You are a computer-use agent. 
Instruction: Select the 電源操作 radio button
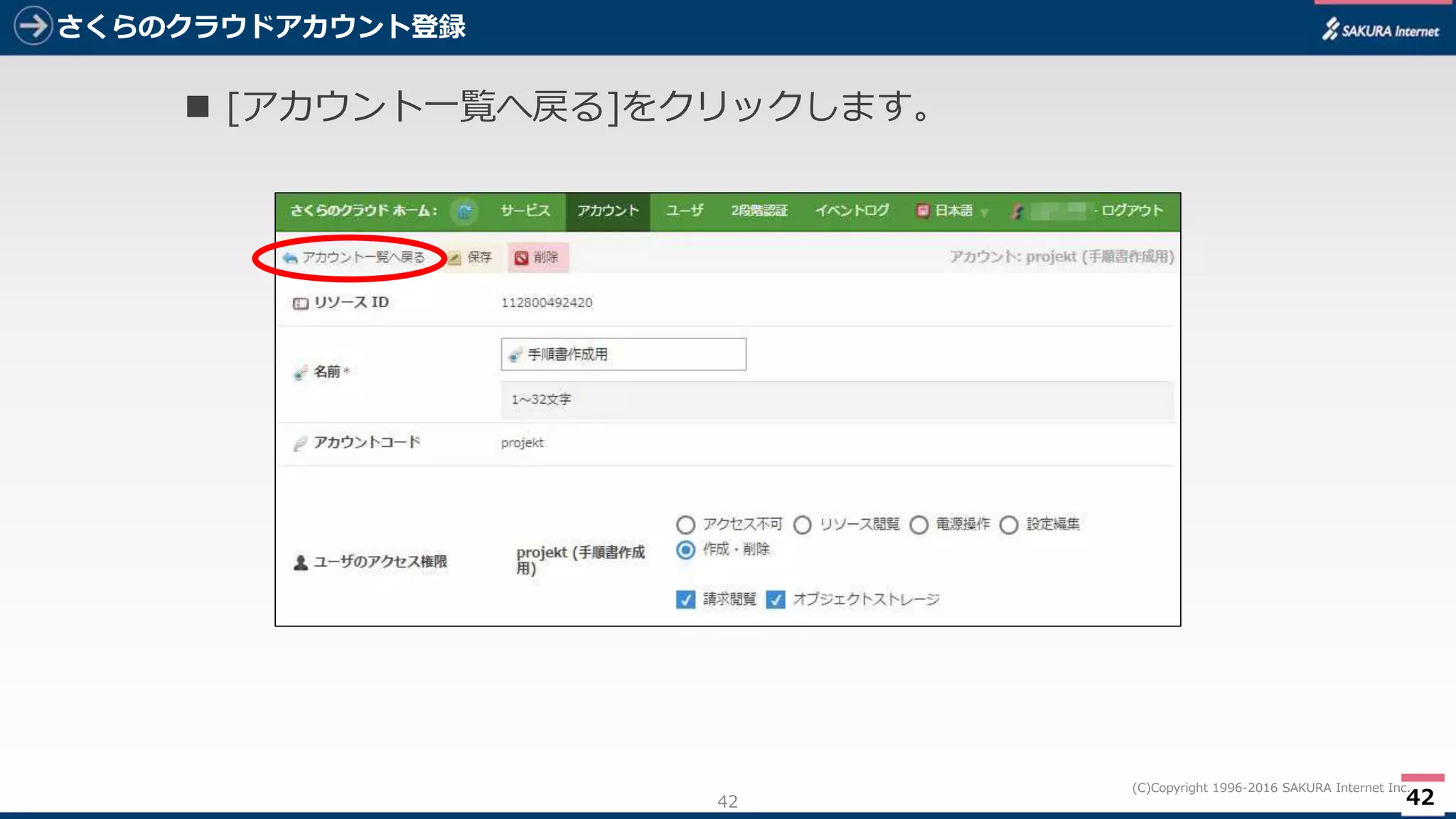point(919,525)
